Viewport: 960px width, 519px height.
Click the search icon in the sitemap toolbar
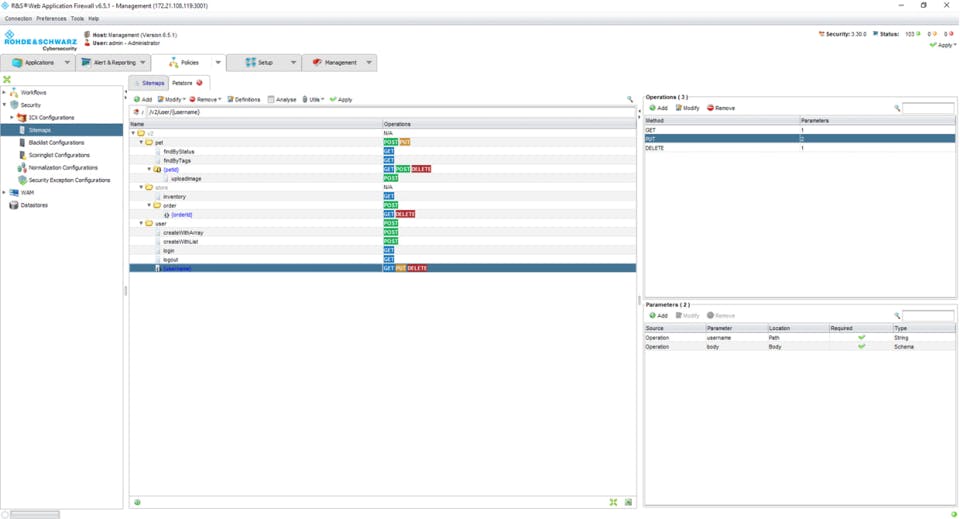(x=629, y=99)
